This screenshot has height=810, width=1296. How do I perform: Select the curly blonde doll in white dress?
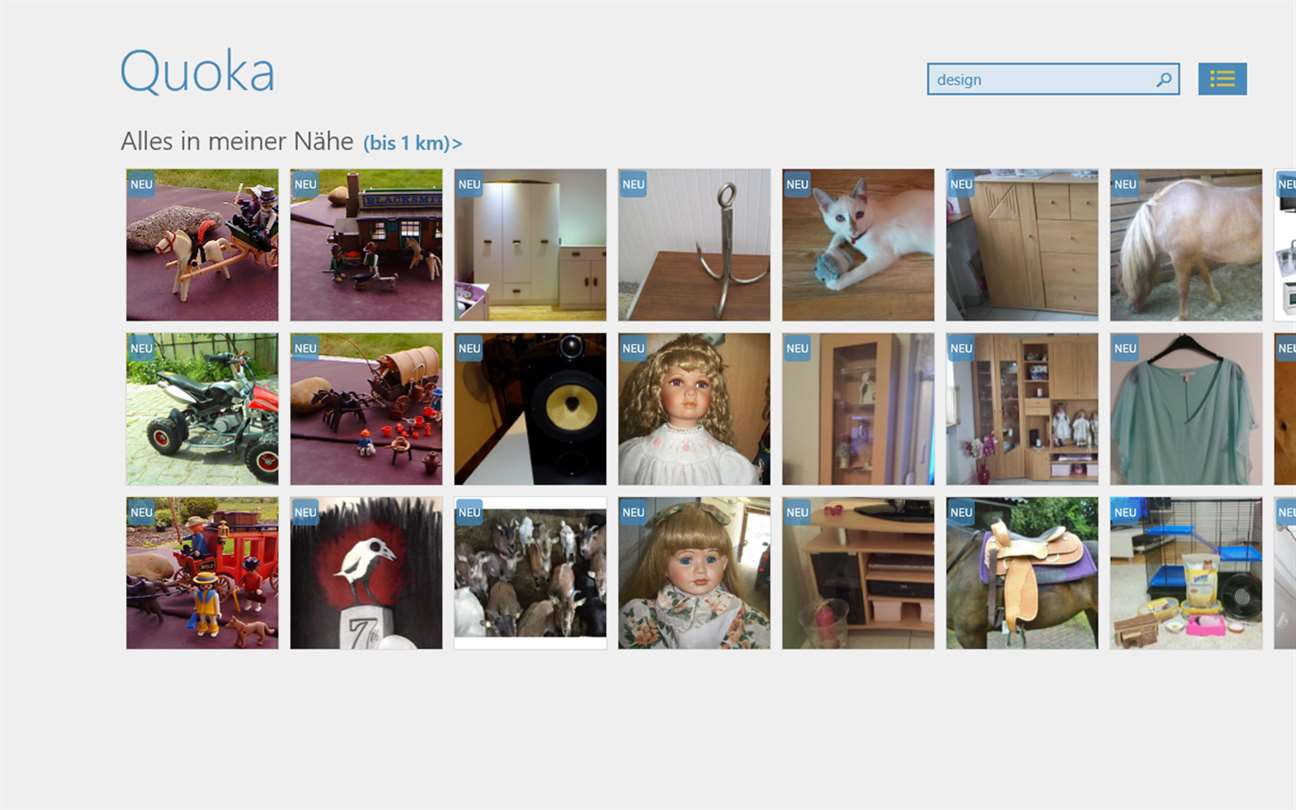tap(694, 409)
